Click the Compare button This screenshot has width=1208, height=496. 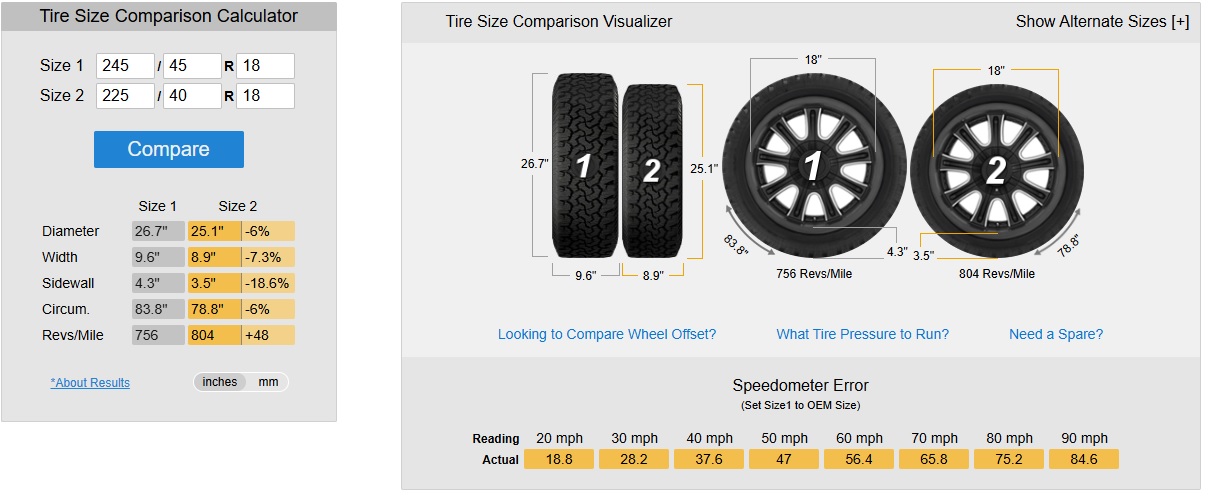(x=169, y=149)
